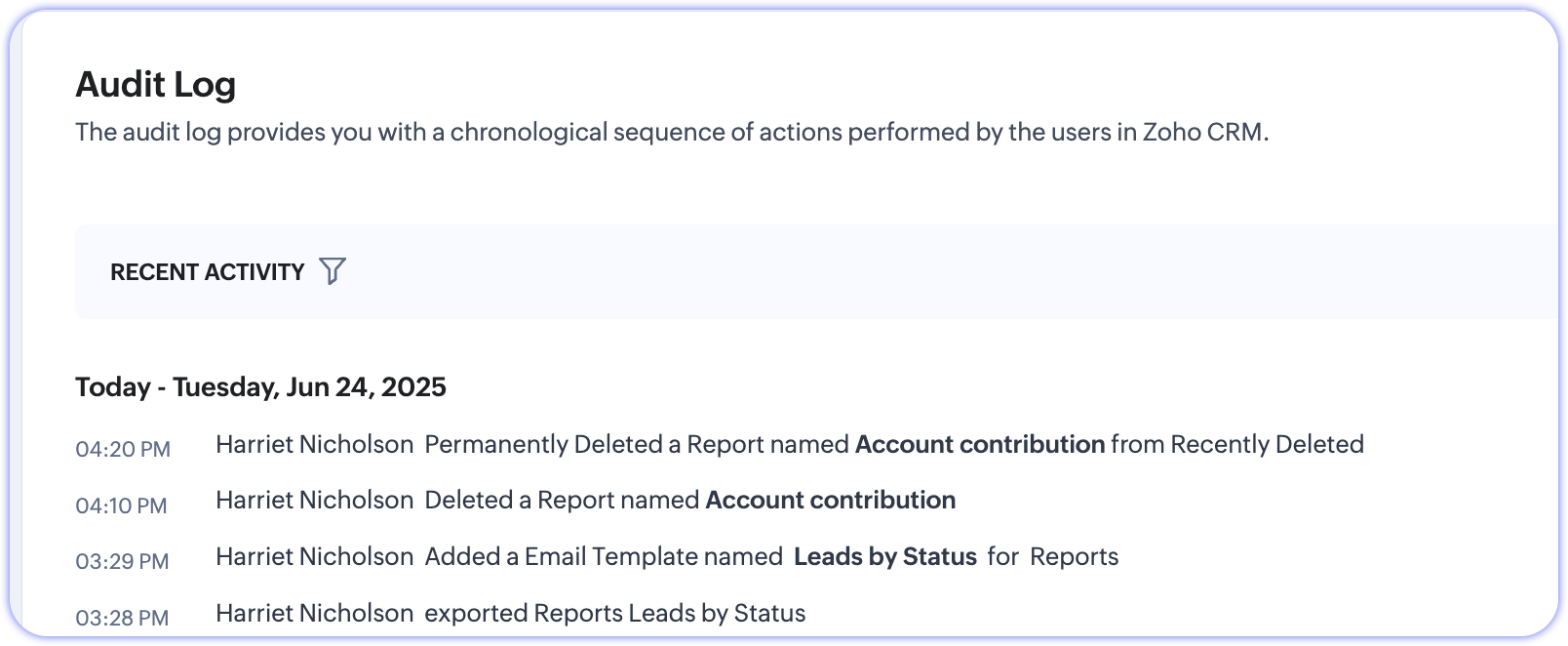
Task: Click Recently Deleted in the 04:20 PM entry
Action: pos(1266,445)
